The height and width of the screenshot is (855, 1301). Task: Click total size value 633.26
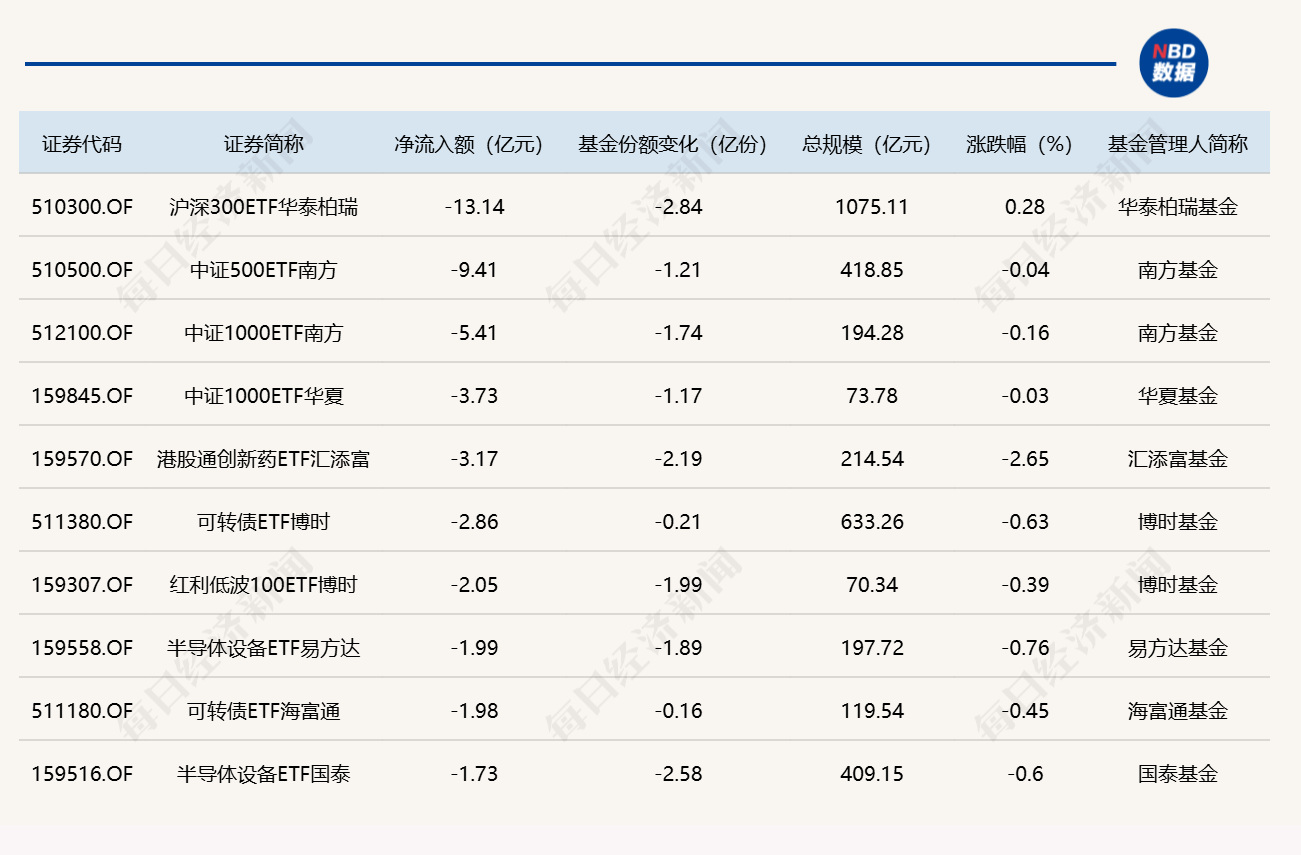pos(873,522)
